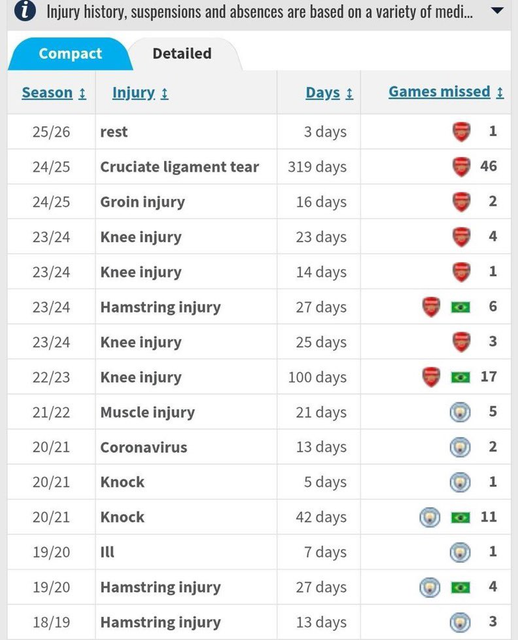The width and height of the screenshot is (518, 640).
Task: Click Manchester City crest in Muscle injury row
Action: tap(460, 412)
